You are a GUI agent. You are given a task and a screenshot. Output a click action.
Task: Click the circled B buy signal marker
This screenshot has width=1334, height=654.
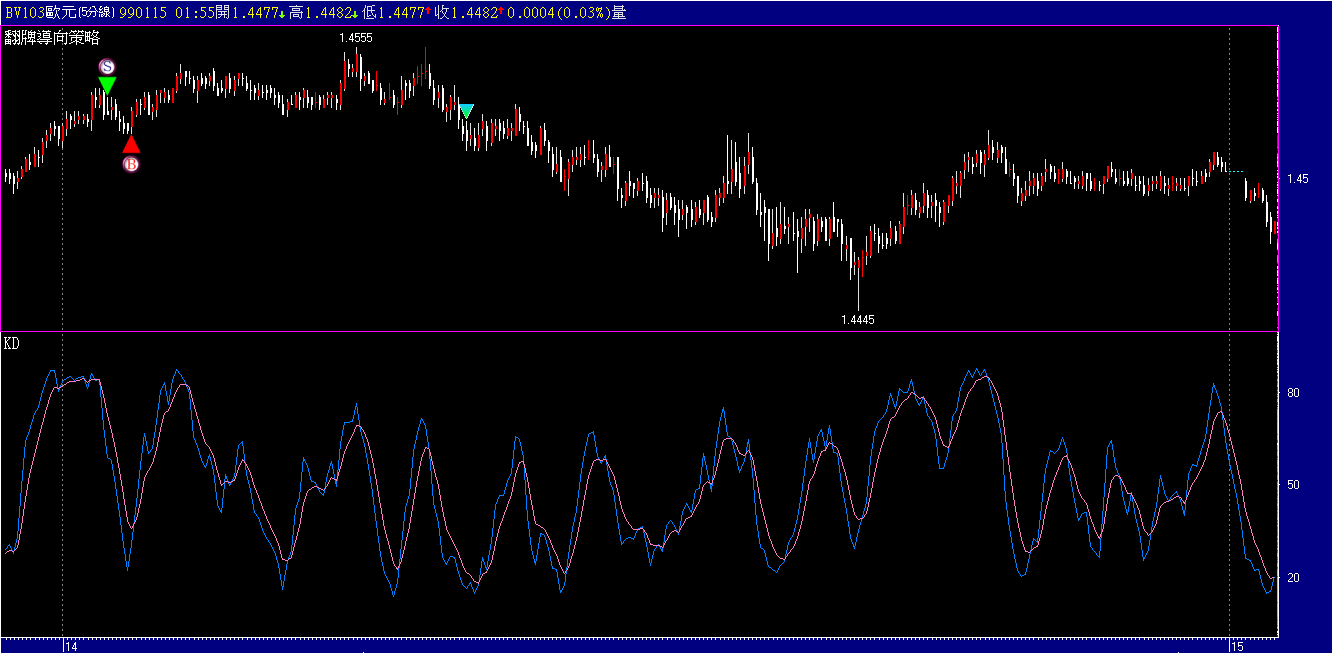click(x=131, y=164)
